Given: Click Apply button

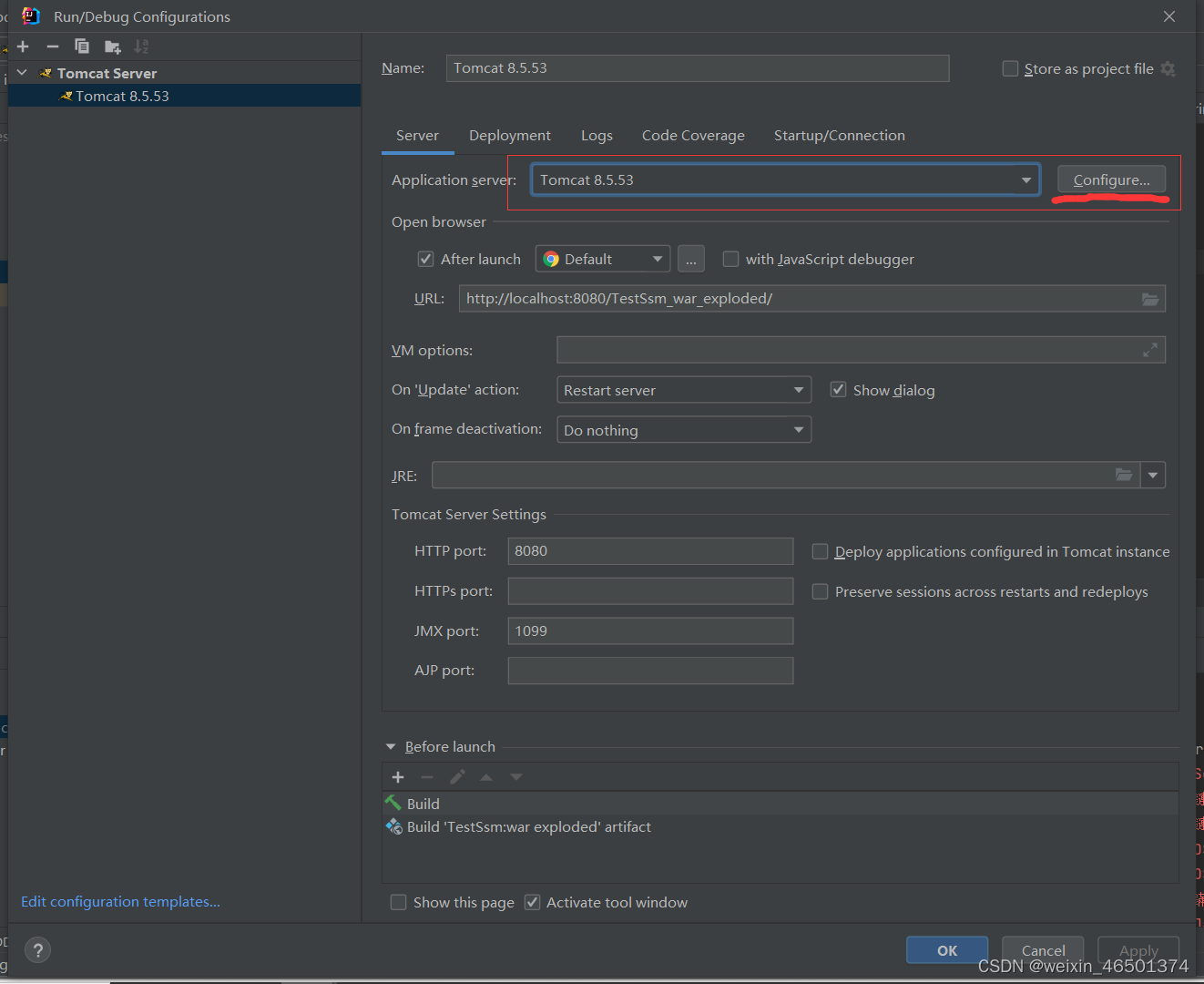Looking at the screenshot, I should click(1138, 950).
